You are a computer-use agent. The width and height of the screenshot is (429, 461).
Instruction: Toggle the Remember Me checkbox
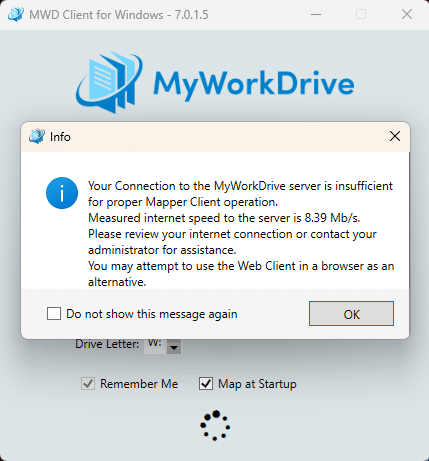[x=88, y=384]
